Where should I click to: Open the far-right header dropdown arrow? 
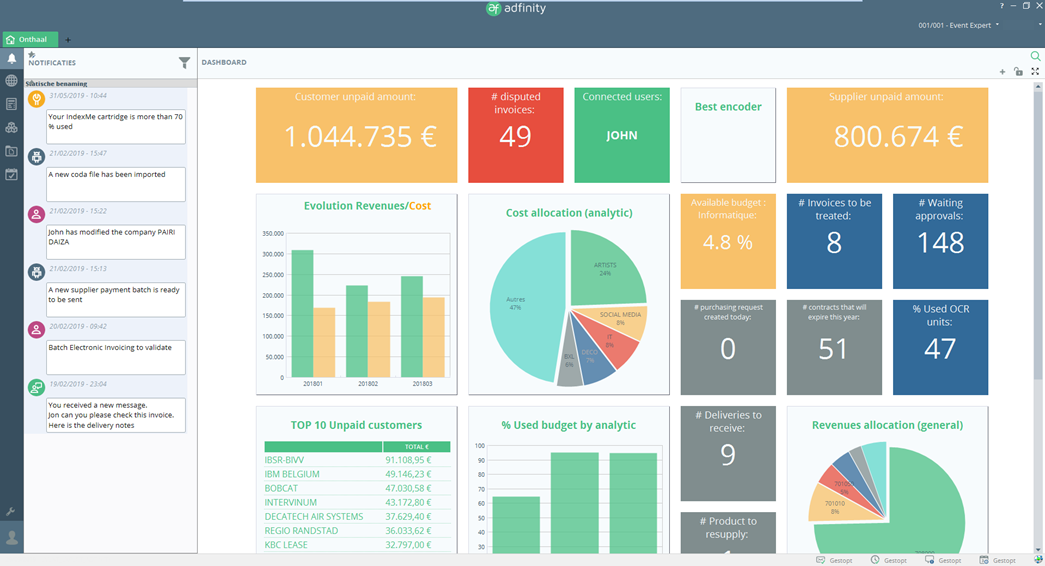tap(1028, 25)
